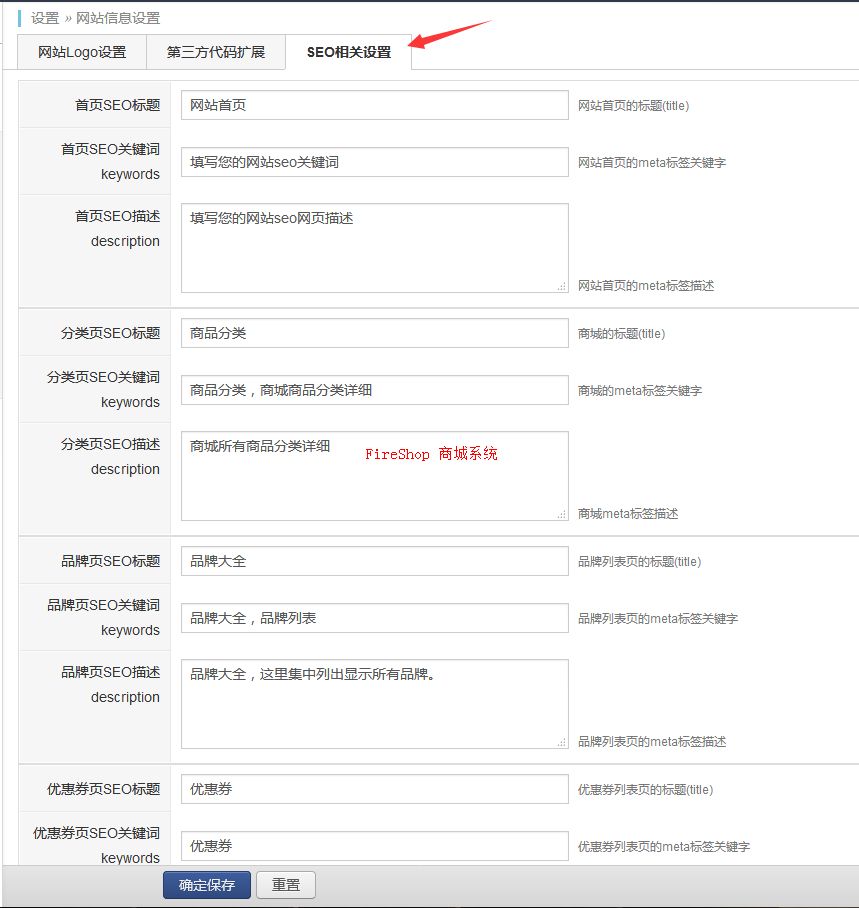Select the SEO相关设置 tab

349,52
